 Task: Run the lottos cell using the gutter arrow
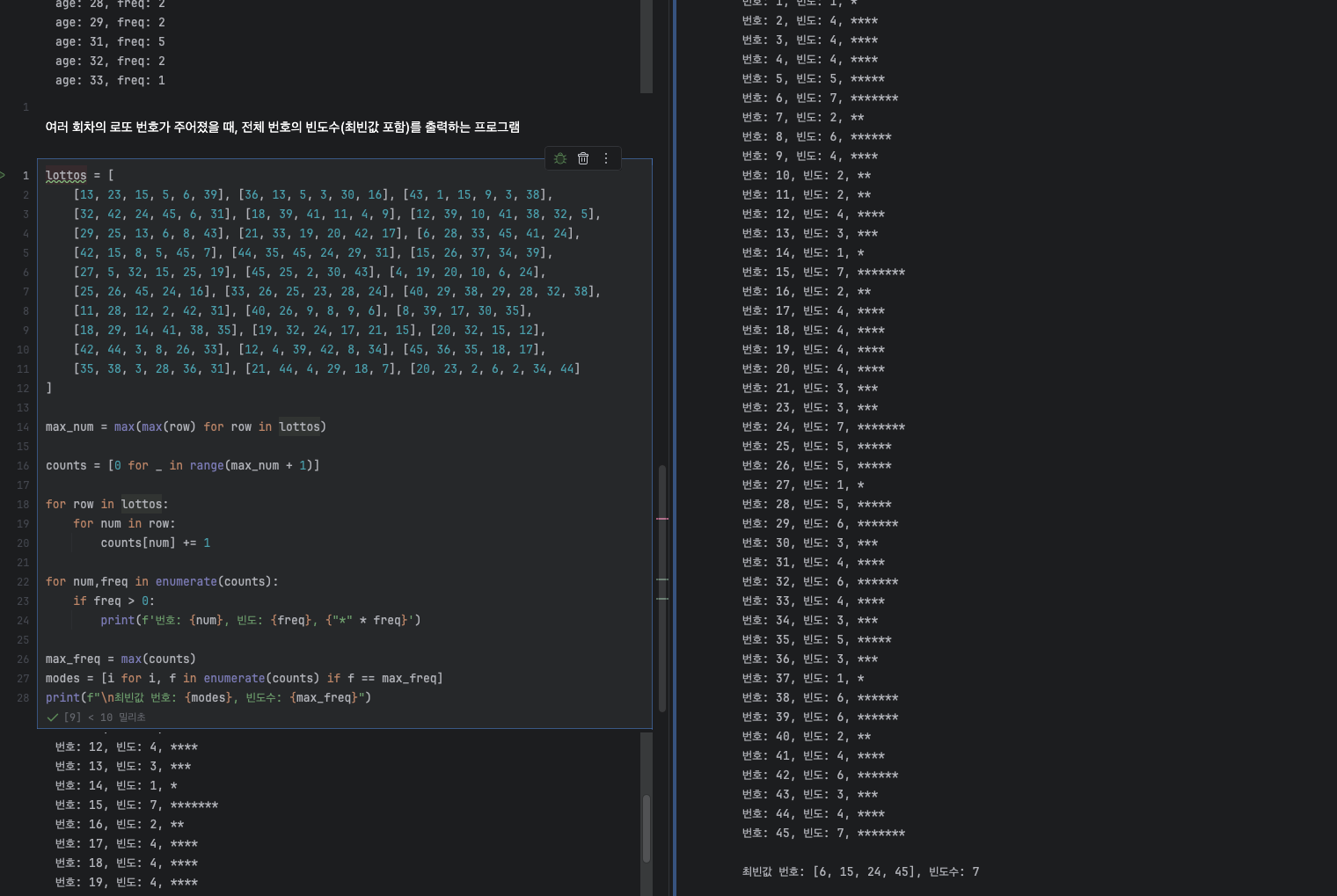pos(4,175)
